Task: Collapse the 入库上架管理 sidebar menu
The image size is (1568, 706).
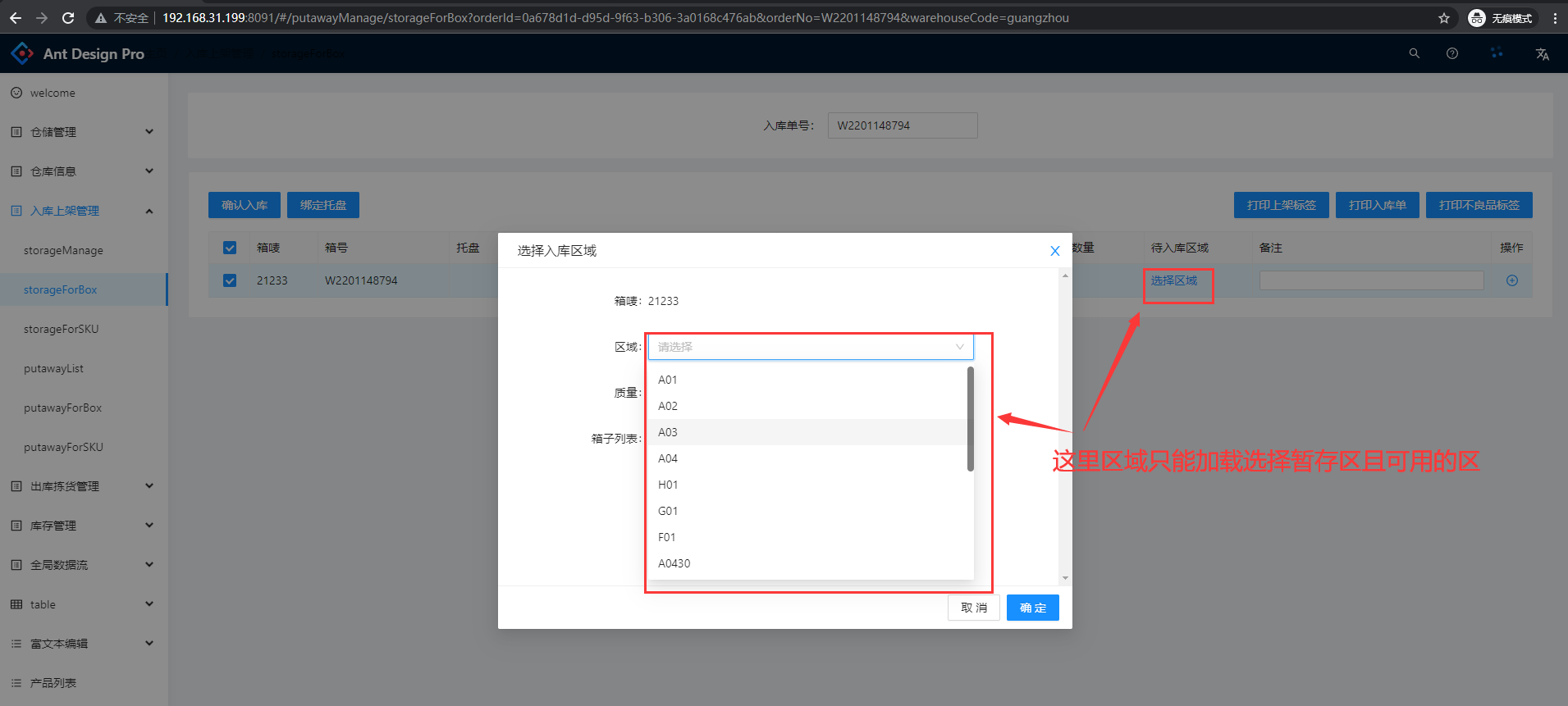Action: pyautogui.click(x=82, y=211)
